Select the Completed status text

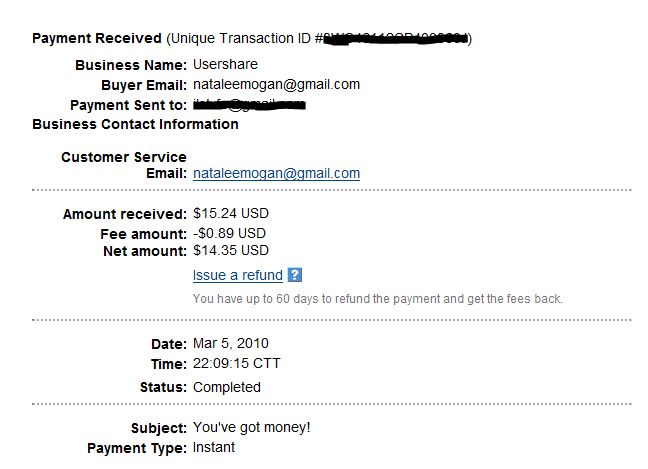tap(227, 387)
